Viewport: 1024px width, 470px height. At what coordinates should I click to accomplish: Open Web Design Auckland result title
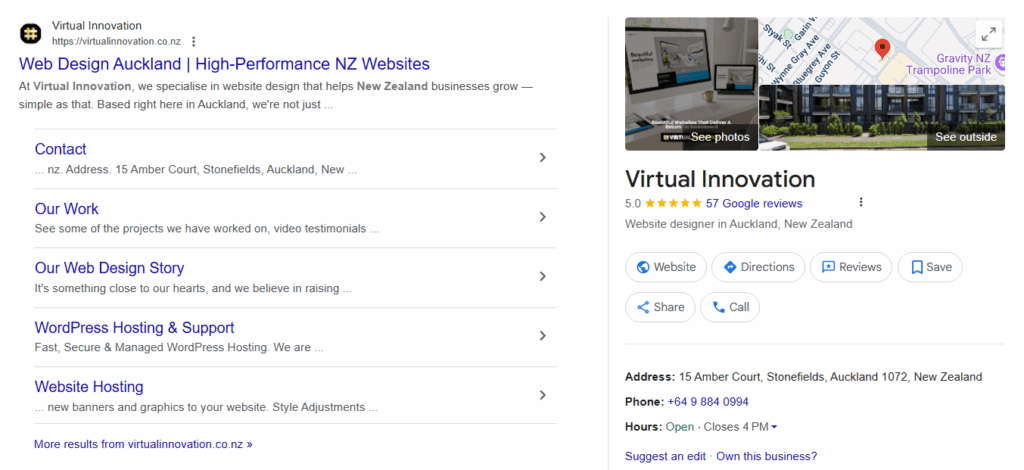click(x=225, y=64)
